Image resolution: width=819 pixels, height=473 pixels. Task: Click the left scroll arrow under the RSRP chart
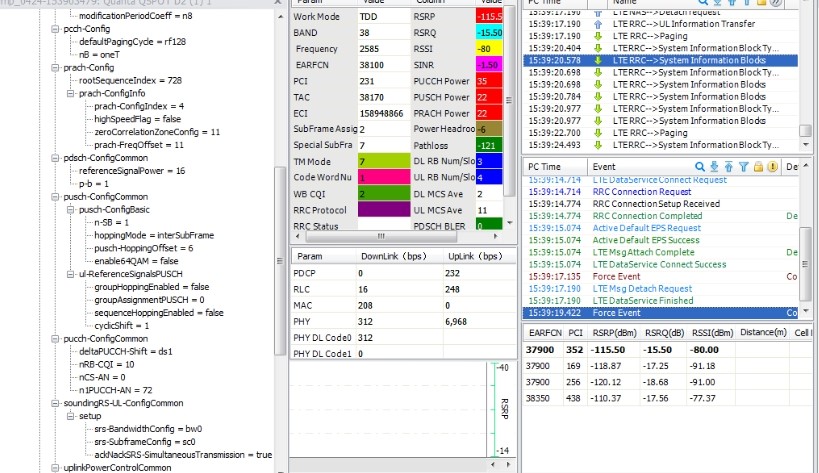point(493,464)
